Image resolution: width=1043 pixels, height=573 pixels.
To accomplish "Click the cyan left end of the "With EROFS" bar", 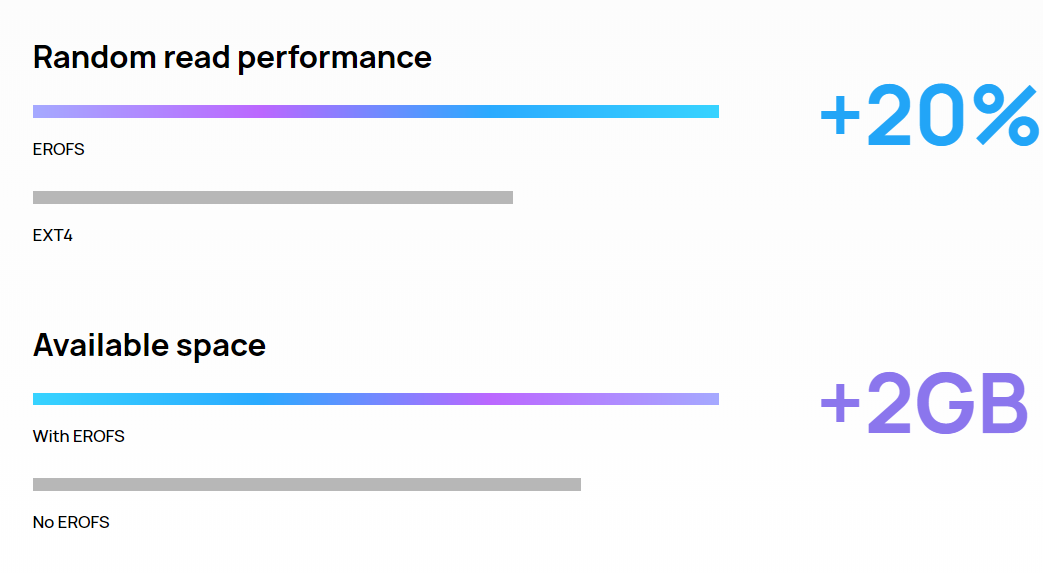I will click(45, 399).
